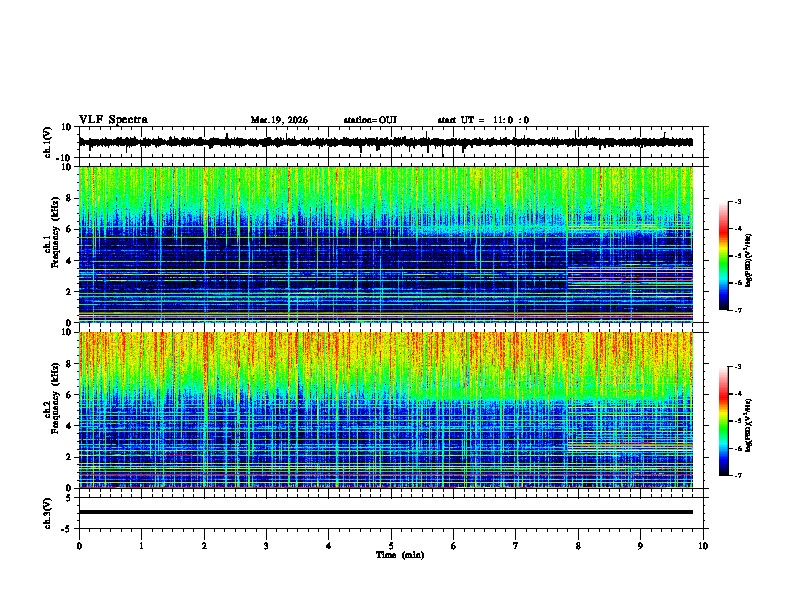
Task: Click the ch.1 voltage waveform trace
Action: pos(385,142)
